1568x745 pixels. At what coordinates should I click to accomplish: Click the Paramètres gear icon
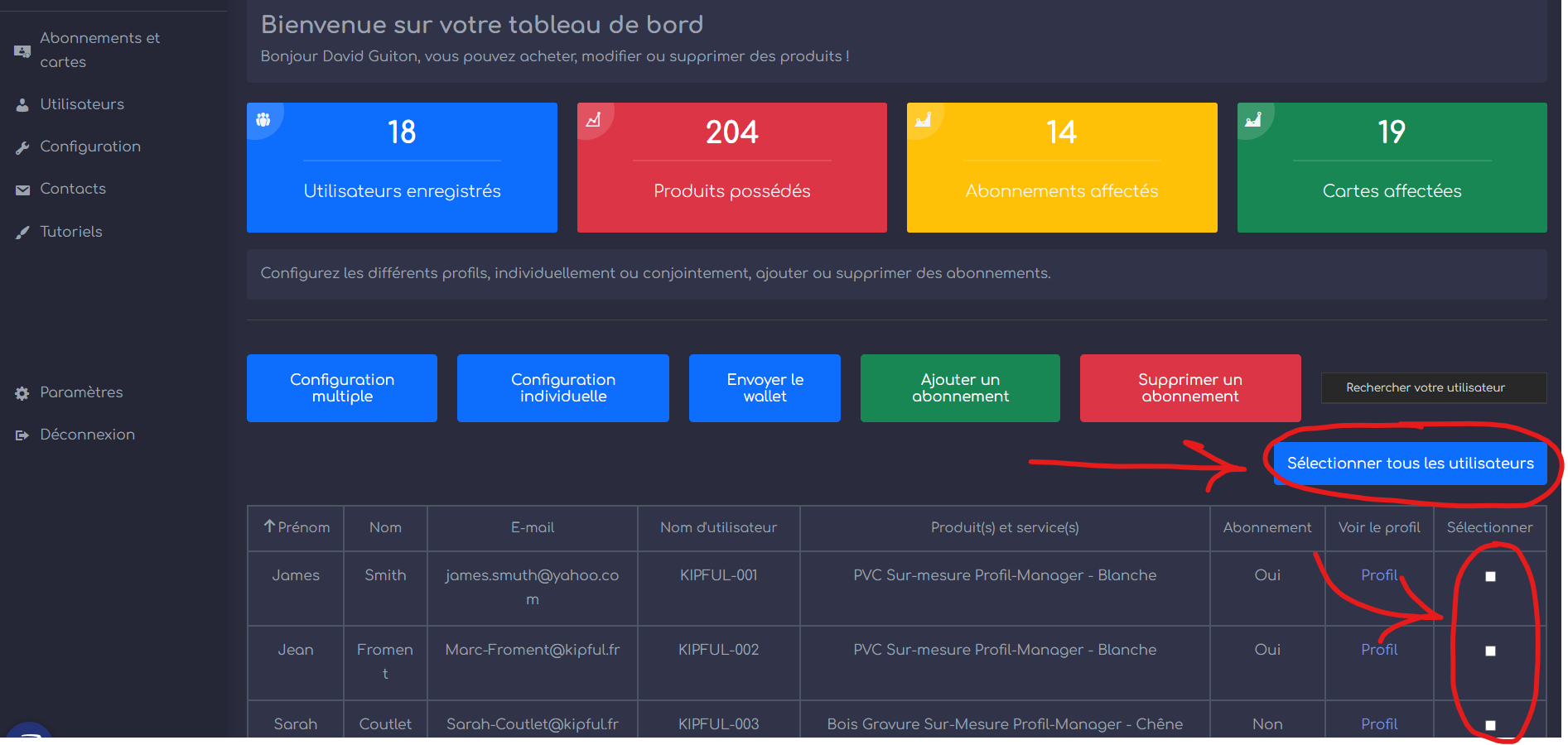click(x=22, y=393)
